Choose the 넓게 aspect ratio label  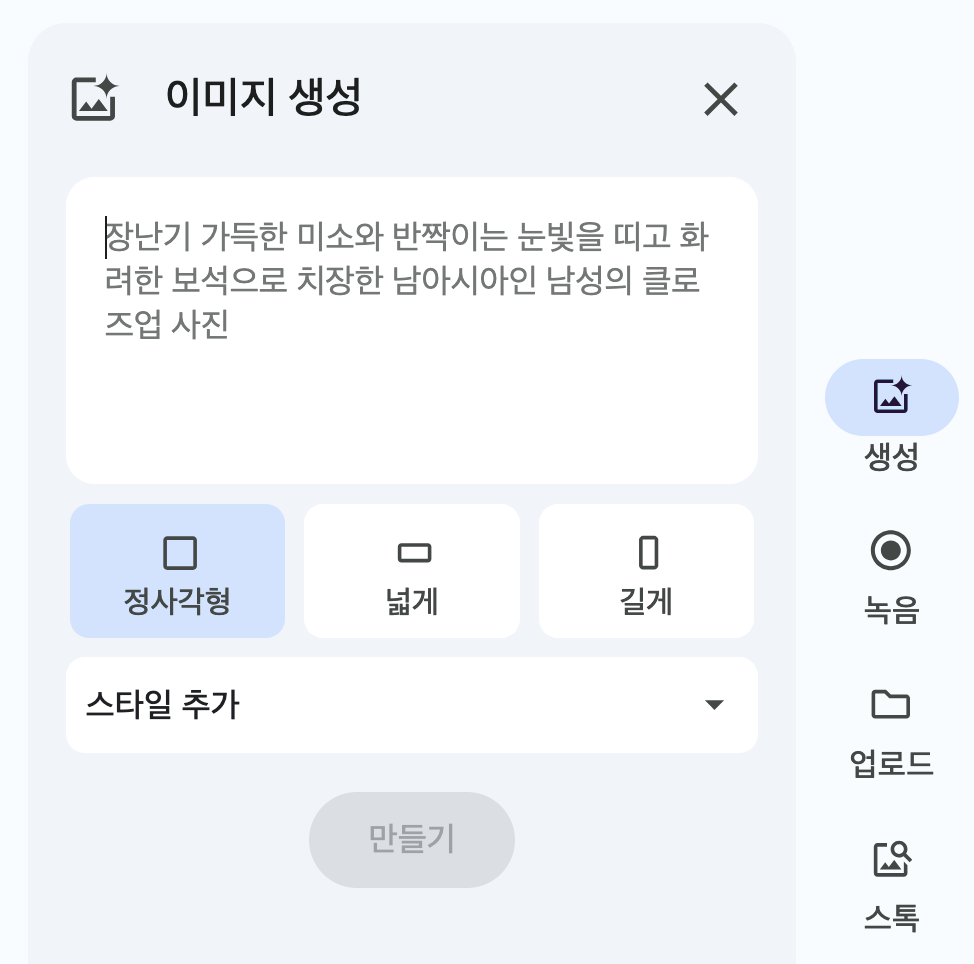412,602
